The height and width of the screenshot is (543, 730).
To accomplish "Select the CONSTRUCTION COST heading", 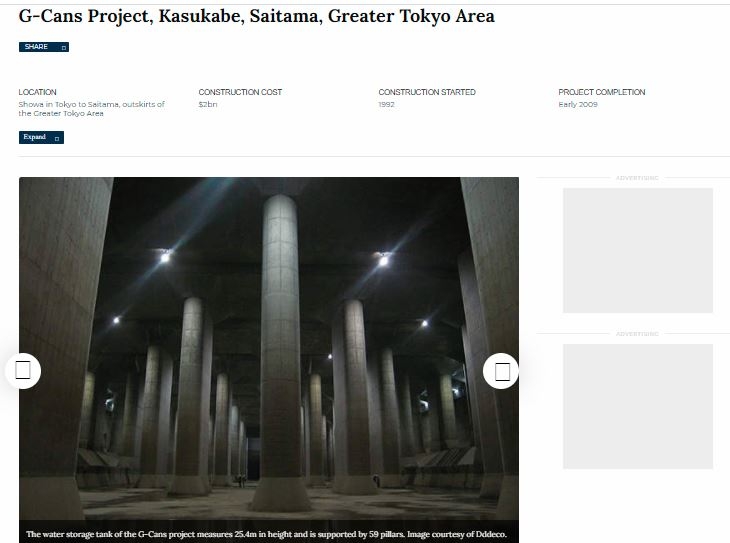I will tap(240, 92).
